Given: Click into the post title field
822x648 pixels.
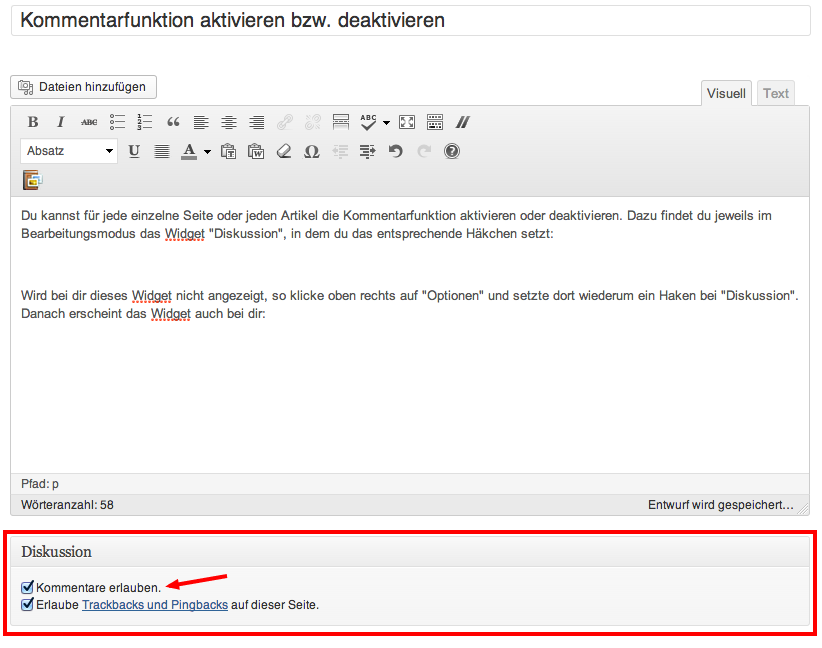Looking at the screenshot, I should [x=410, y=20].
